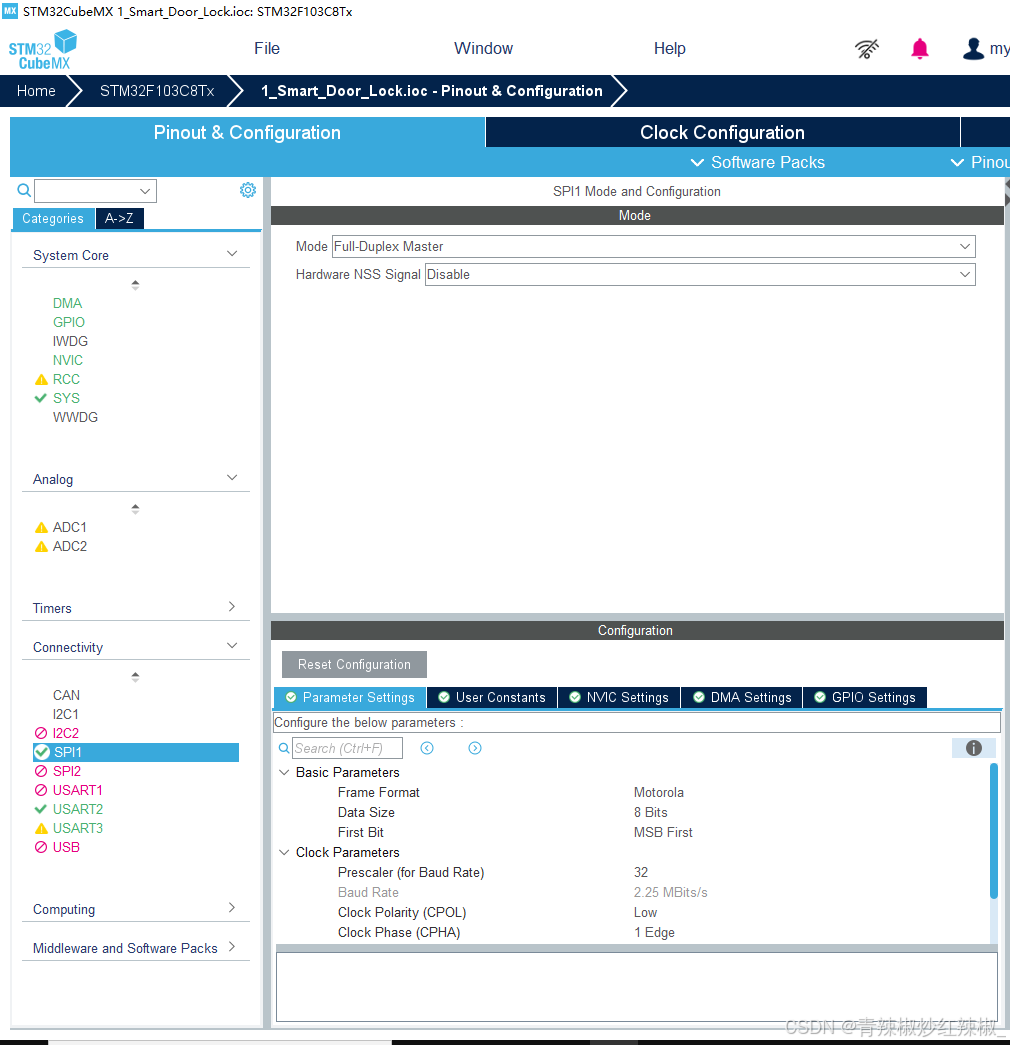
Task: Open the File menu
Action: 267,49
